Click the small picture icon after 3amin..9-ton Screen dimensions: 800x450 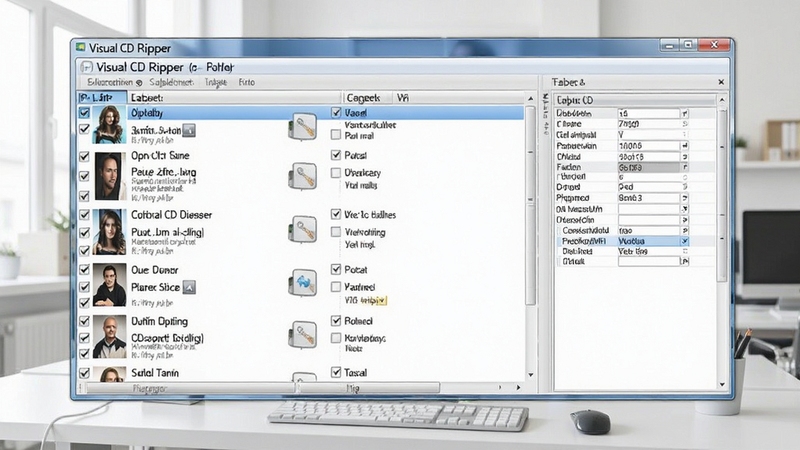point(189,131)
